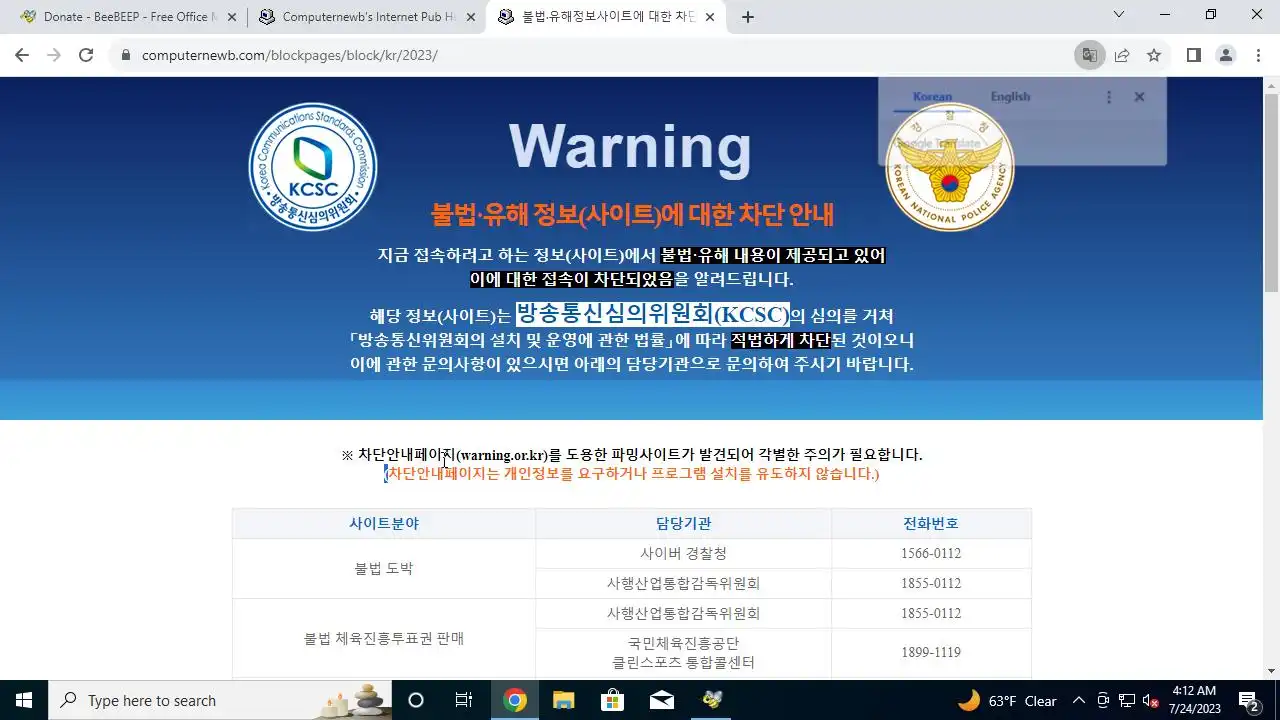Screen dimensions: 1280x720
Task: Open translate popup options menu
Action: click(1108, 97)
